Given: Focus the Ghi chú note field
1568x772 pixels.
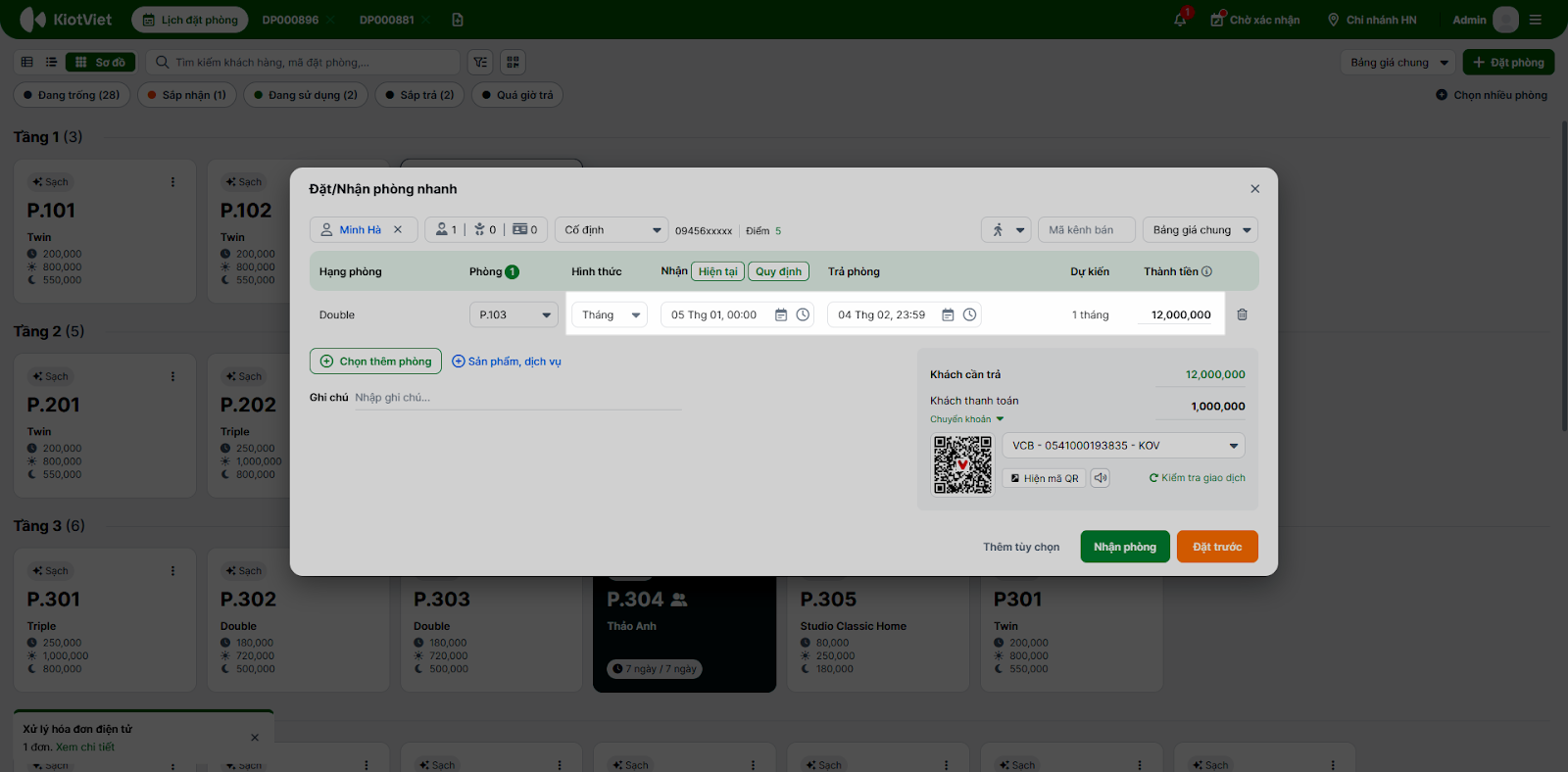Looking at the screenshot, I should click(x=517, y=398).
